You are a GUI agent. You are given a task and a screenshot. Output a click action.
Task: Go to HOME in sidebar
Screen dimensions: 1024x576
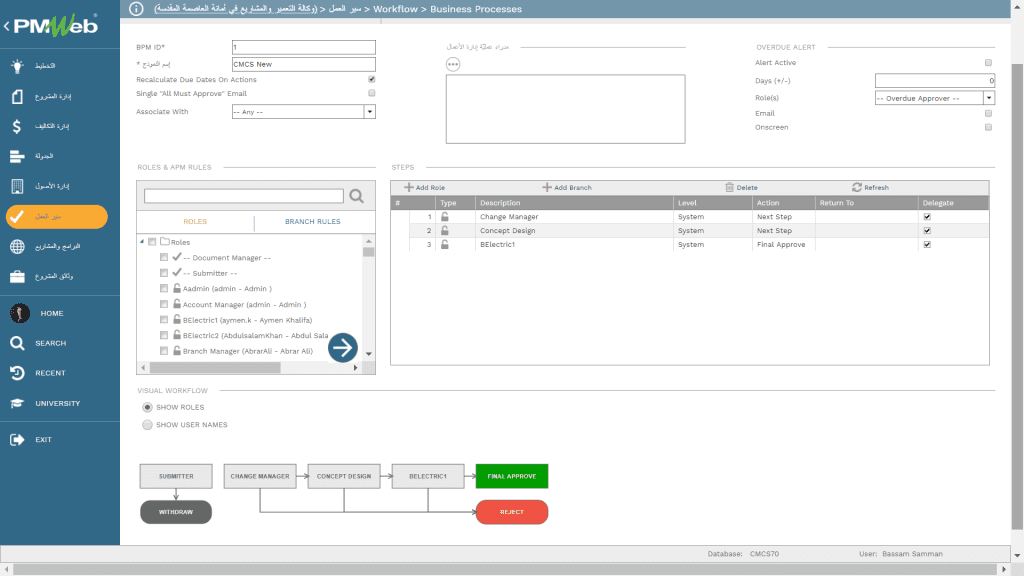coord(52,313)
